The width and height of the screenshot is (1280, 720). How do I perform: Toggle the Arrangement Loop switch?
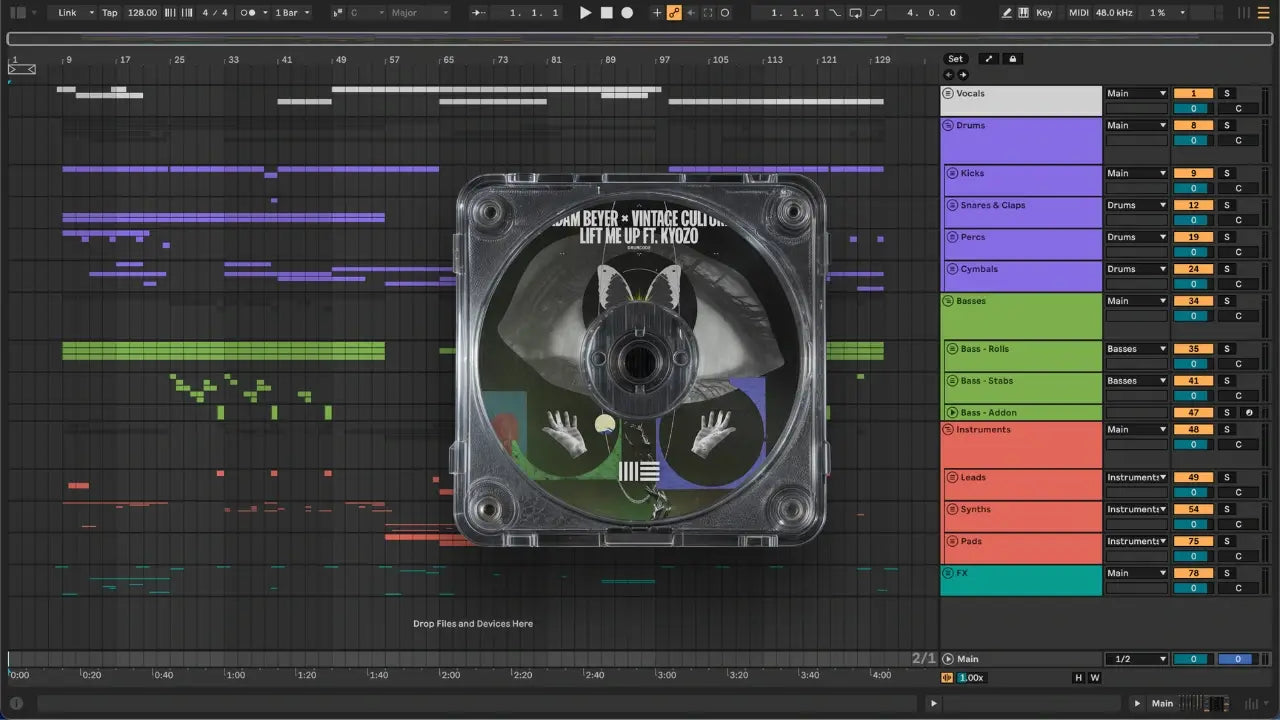(x=856, y=13)
